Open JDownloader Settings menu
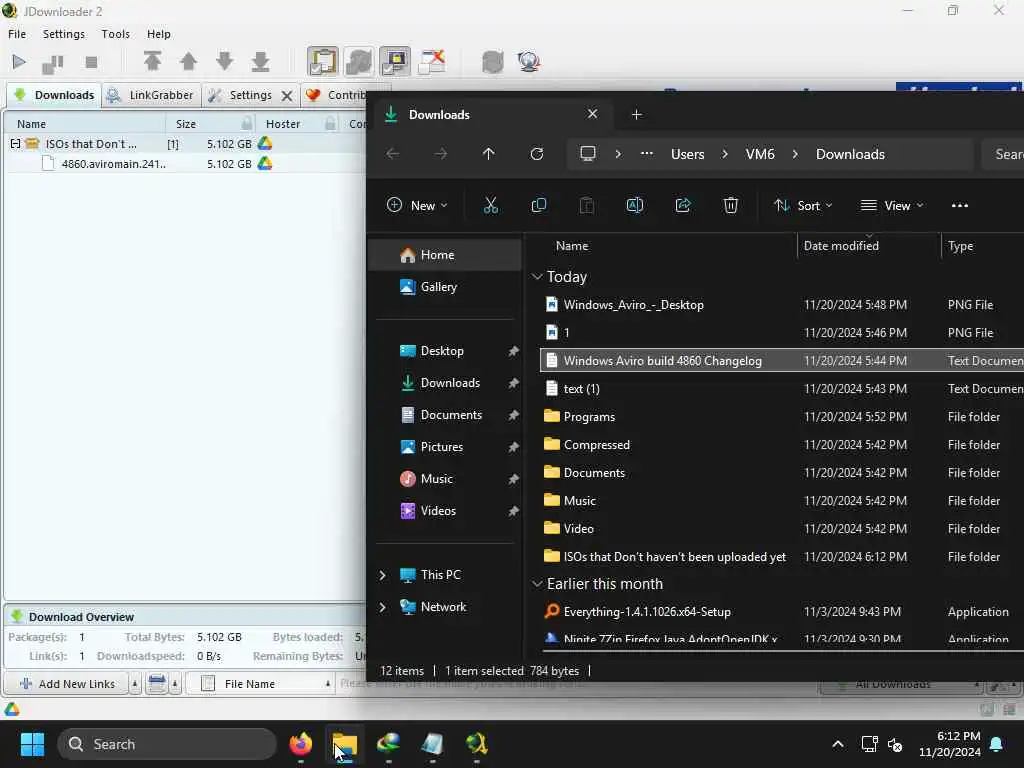Viewport: 1024px width, 768px height. tap(63, 34)
